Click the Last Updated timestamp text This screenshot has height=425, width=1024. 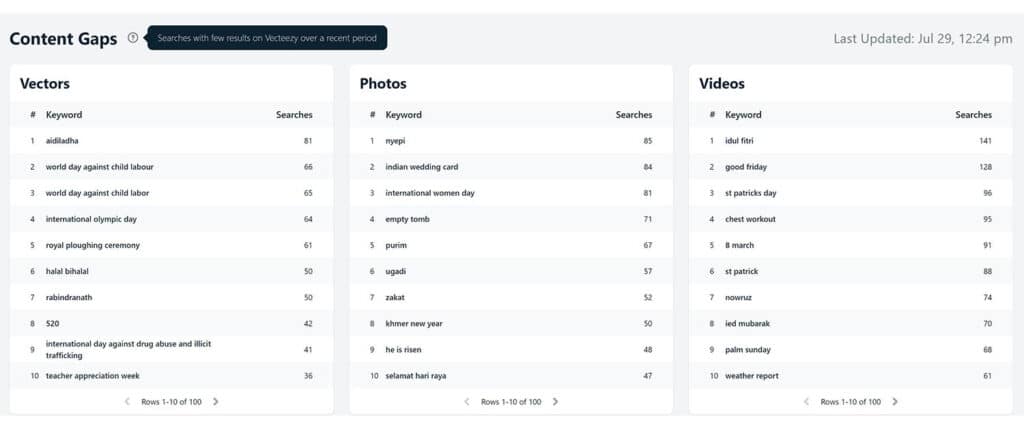[923, 39]
